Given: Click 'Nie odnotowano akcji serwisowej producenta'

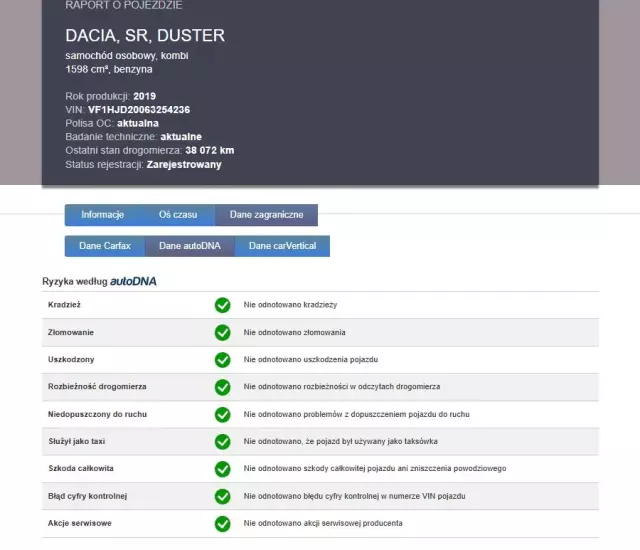Looking at the screenshot, I should coord(323,523).
